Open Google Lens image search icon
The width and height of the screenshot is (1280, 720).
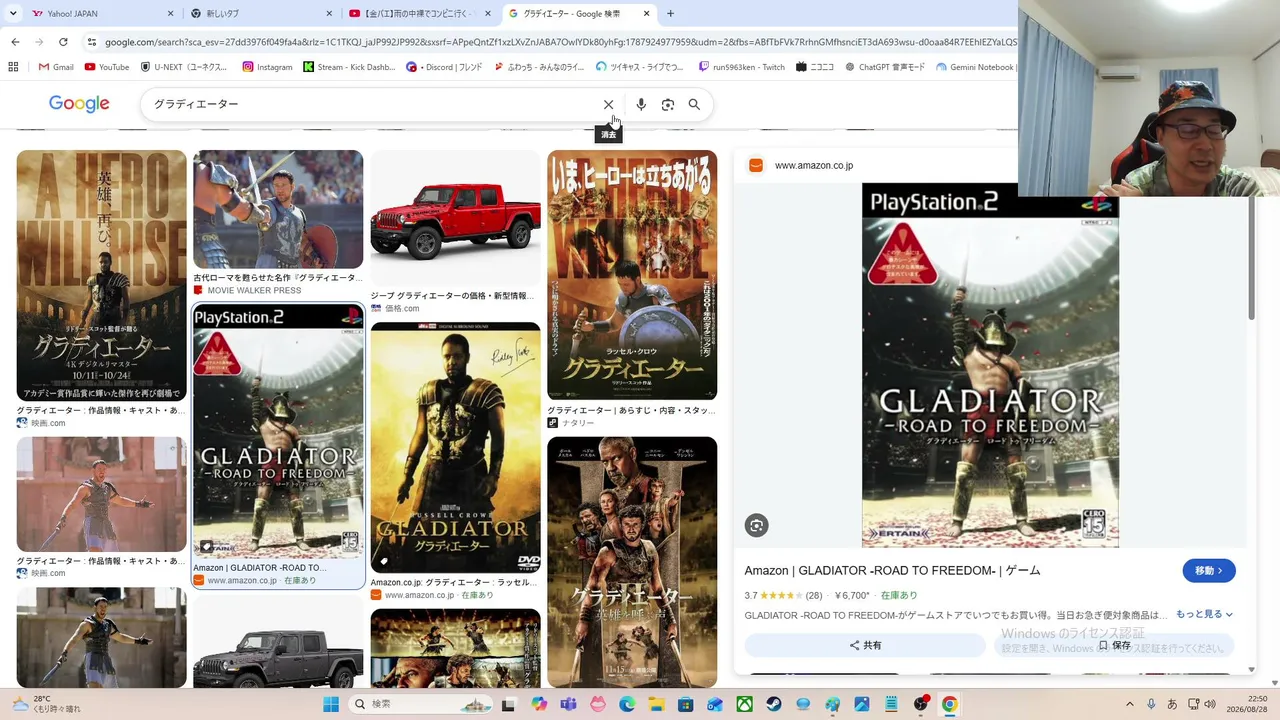[668, 104]
